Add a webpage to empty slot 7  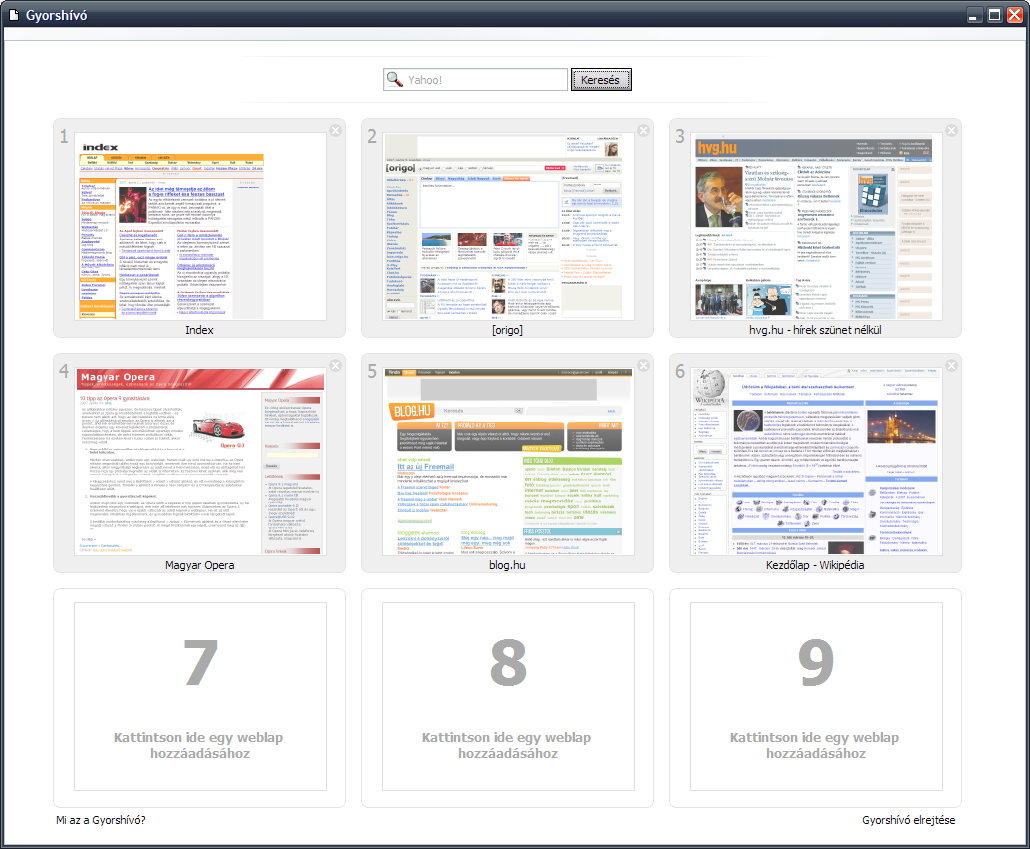coord(200,697)
